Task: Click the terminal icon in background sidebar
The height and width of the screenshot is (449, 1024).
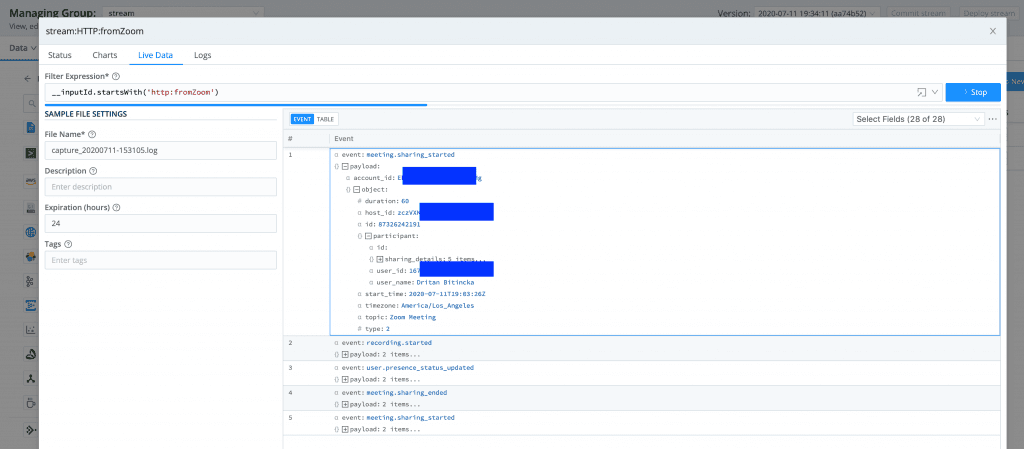Action: click(31, 153)
